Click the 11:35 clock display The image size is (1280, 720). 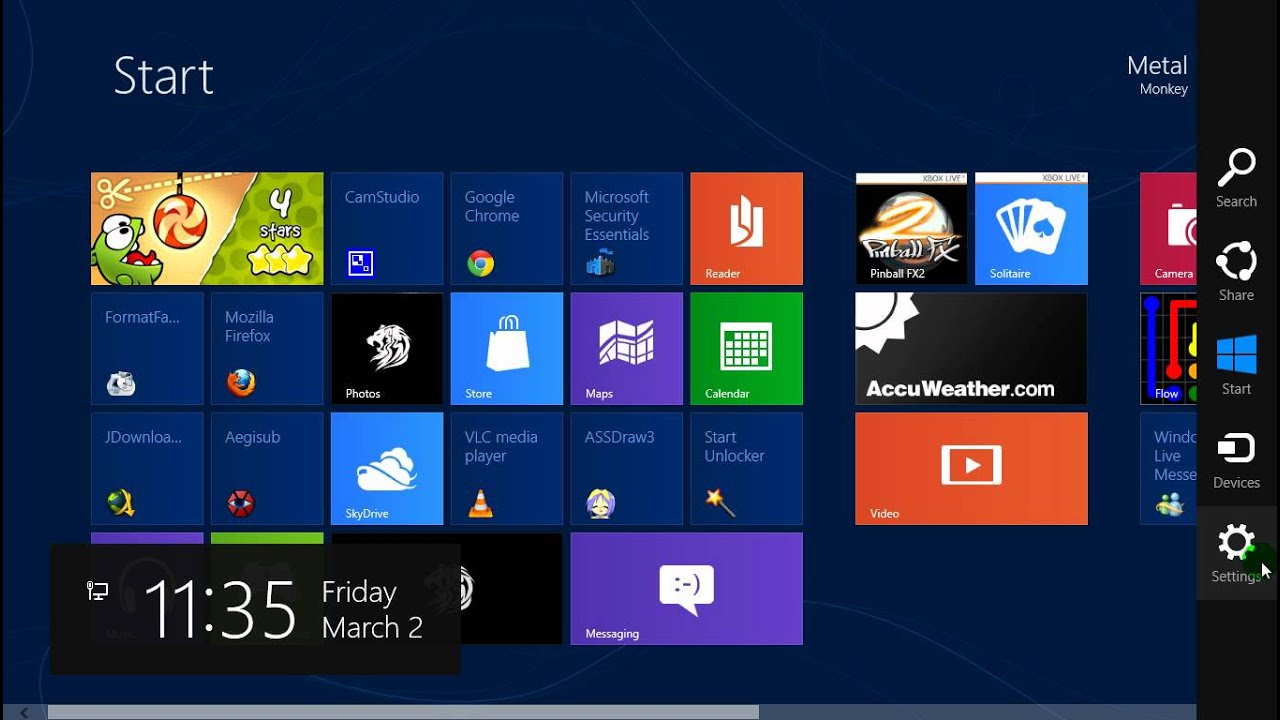pos(221,608)
